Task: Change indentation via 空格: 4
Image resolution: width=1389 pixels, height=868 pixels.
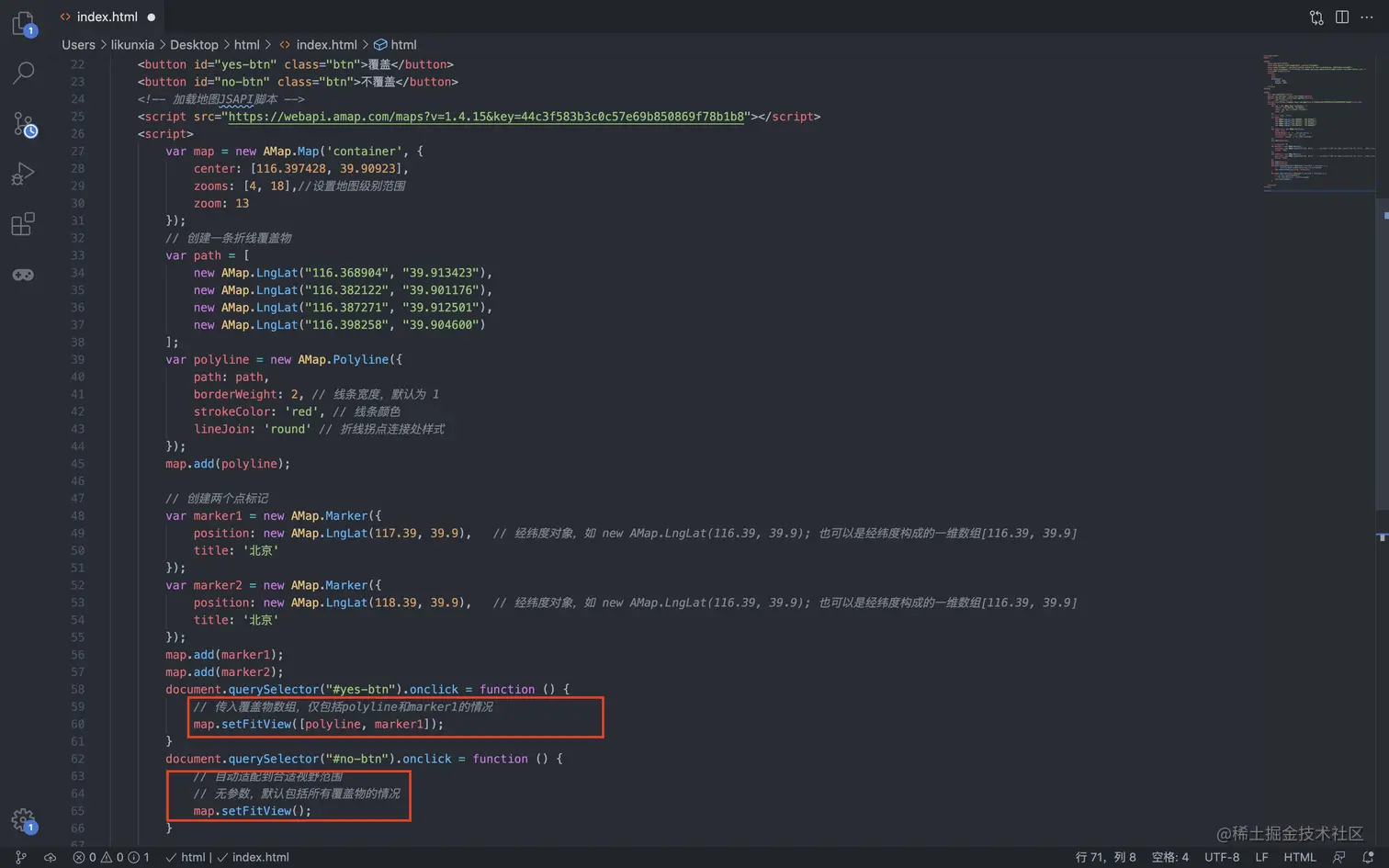Action: (1169, 857)
